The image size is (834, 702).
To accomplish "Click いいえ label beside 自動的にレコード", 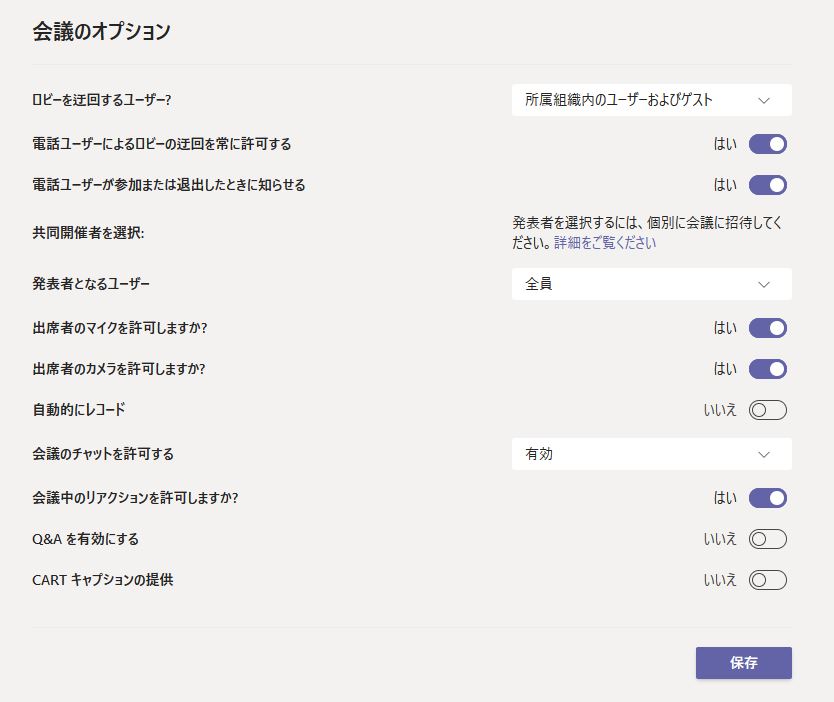I will [720, 410].
